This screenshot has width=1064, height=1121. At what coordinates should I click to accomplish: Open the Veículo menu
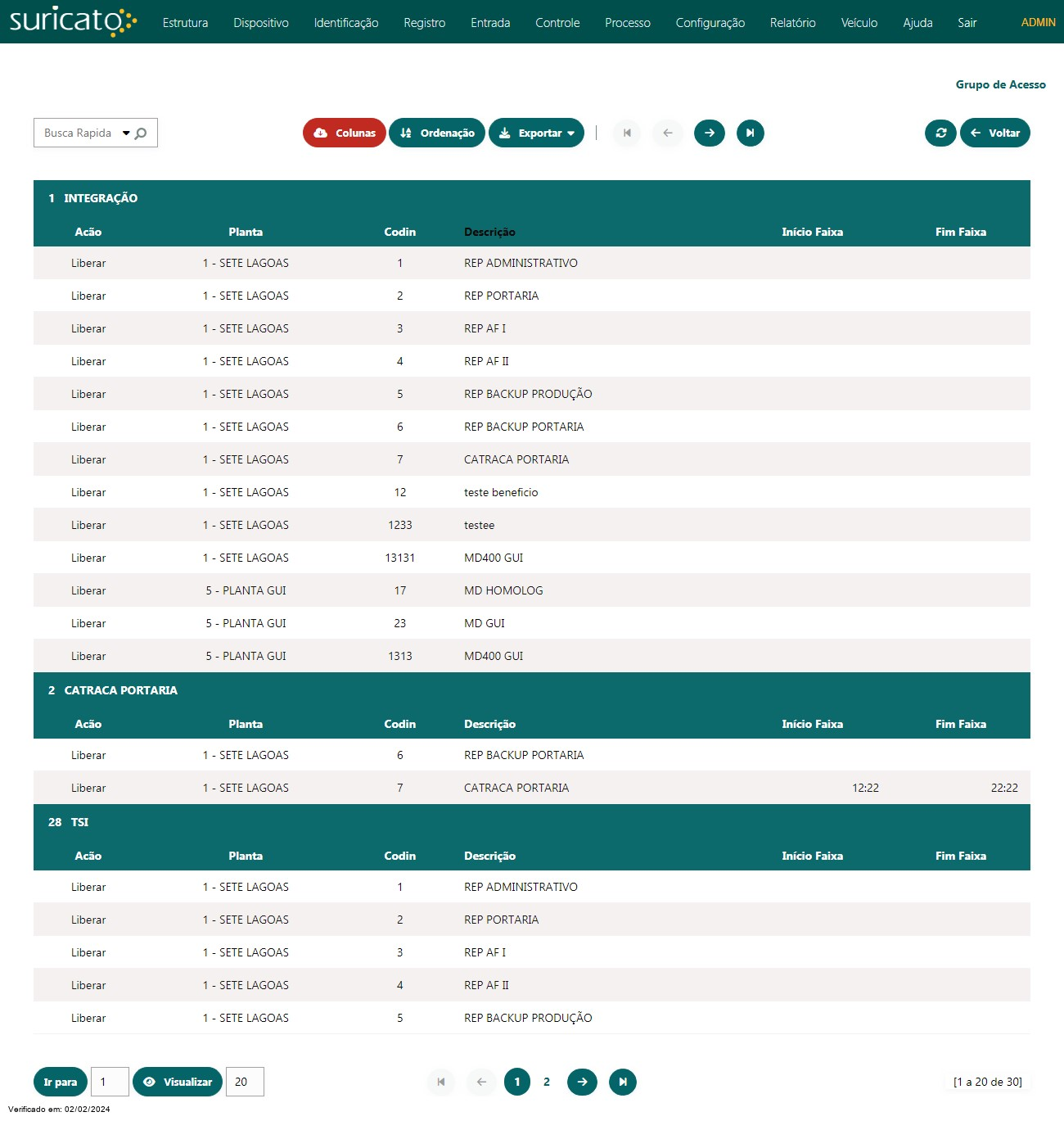point(859,23)
